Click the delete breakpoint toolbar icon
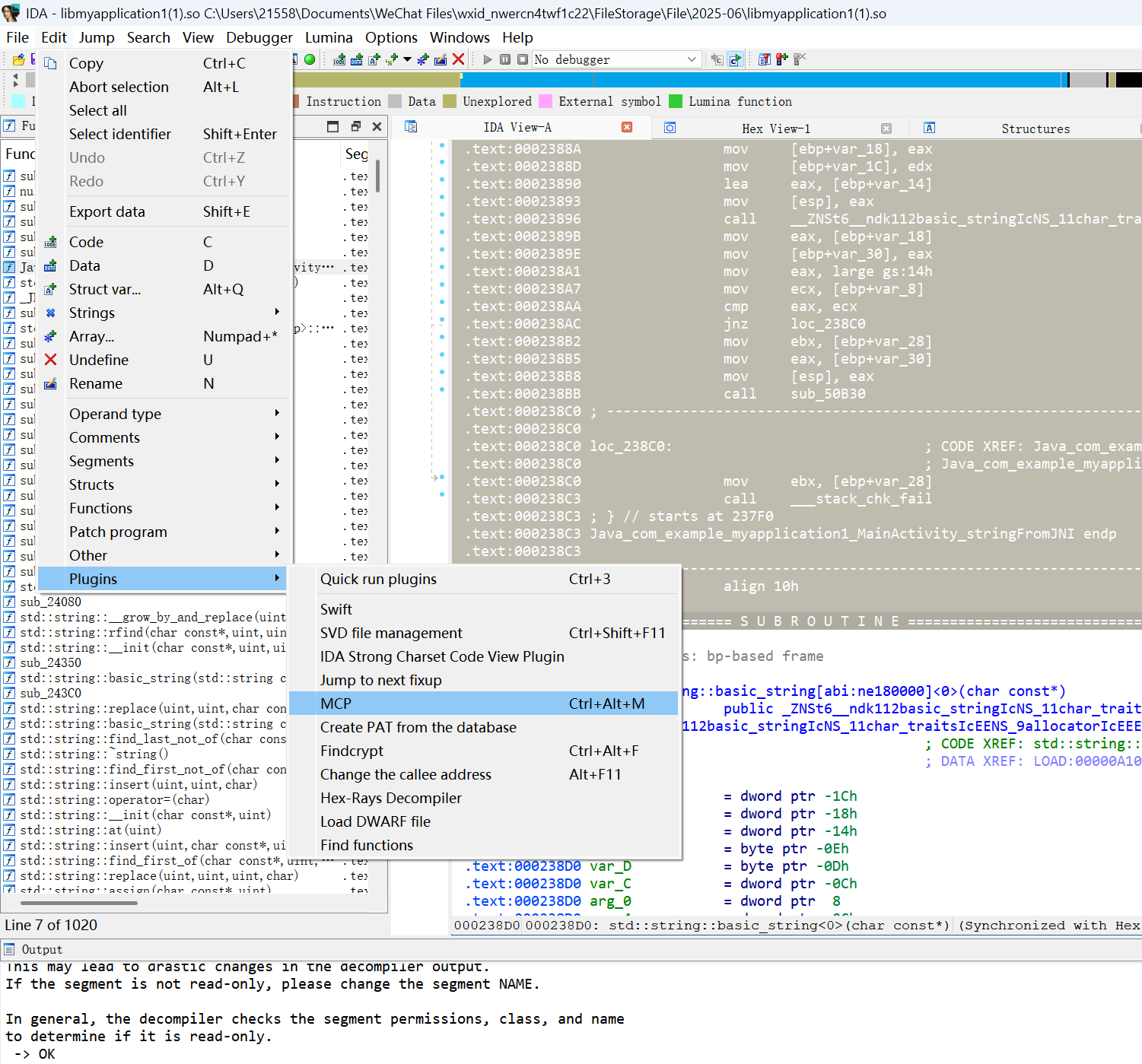The height and width of the screenshot is (1064, 1142). [x=799, y=59]
